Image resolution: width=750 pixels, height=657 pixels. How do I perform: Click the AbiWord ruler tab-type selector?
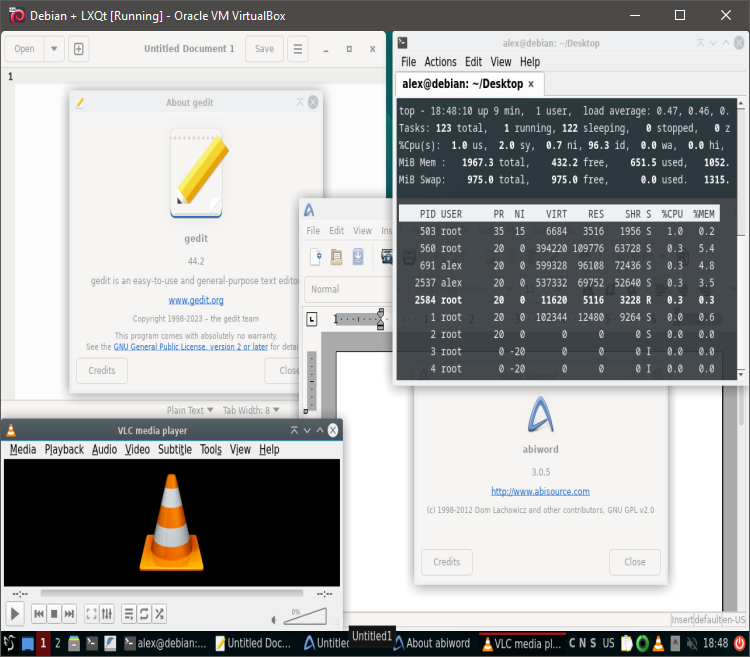[x=311, y=319]
